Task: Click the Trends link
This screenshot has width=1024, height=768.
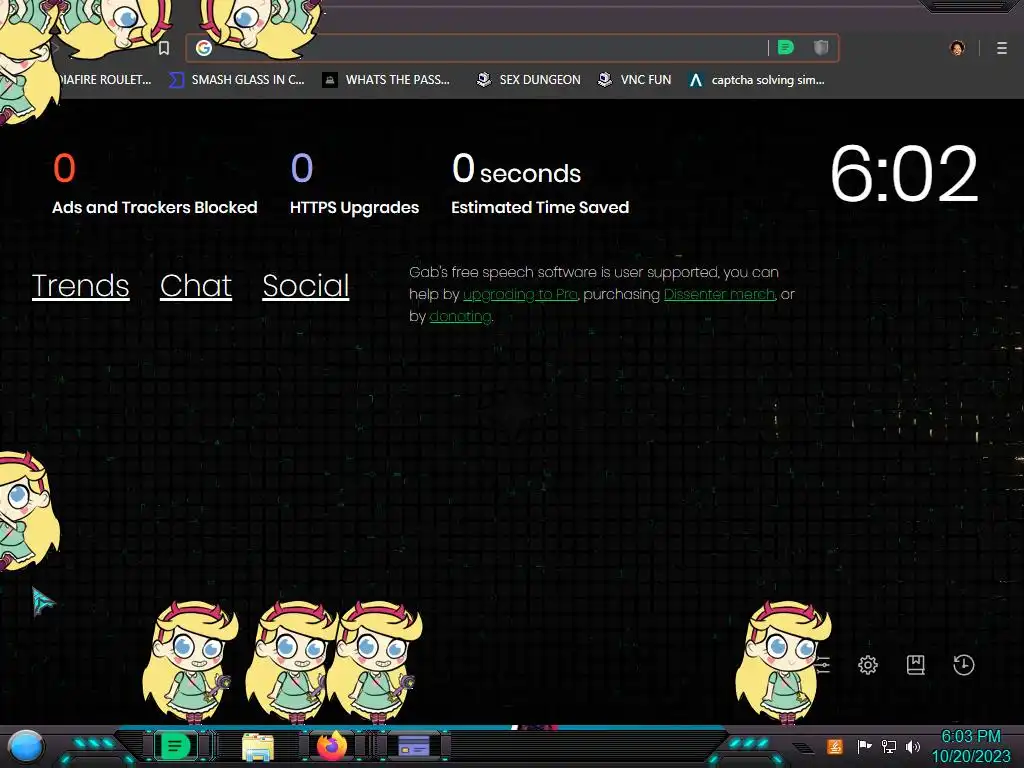Action: click(81, 285)
